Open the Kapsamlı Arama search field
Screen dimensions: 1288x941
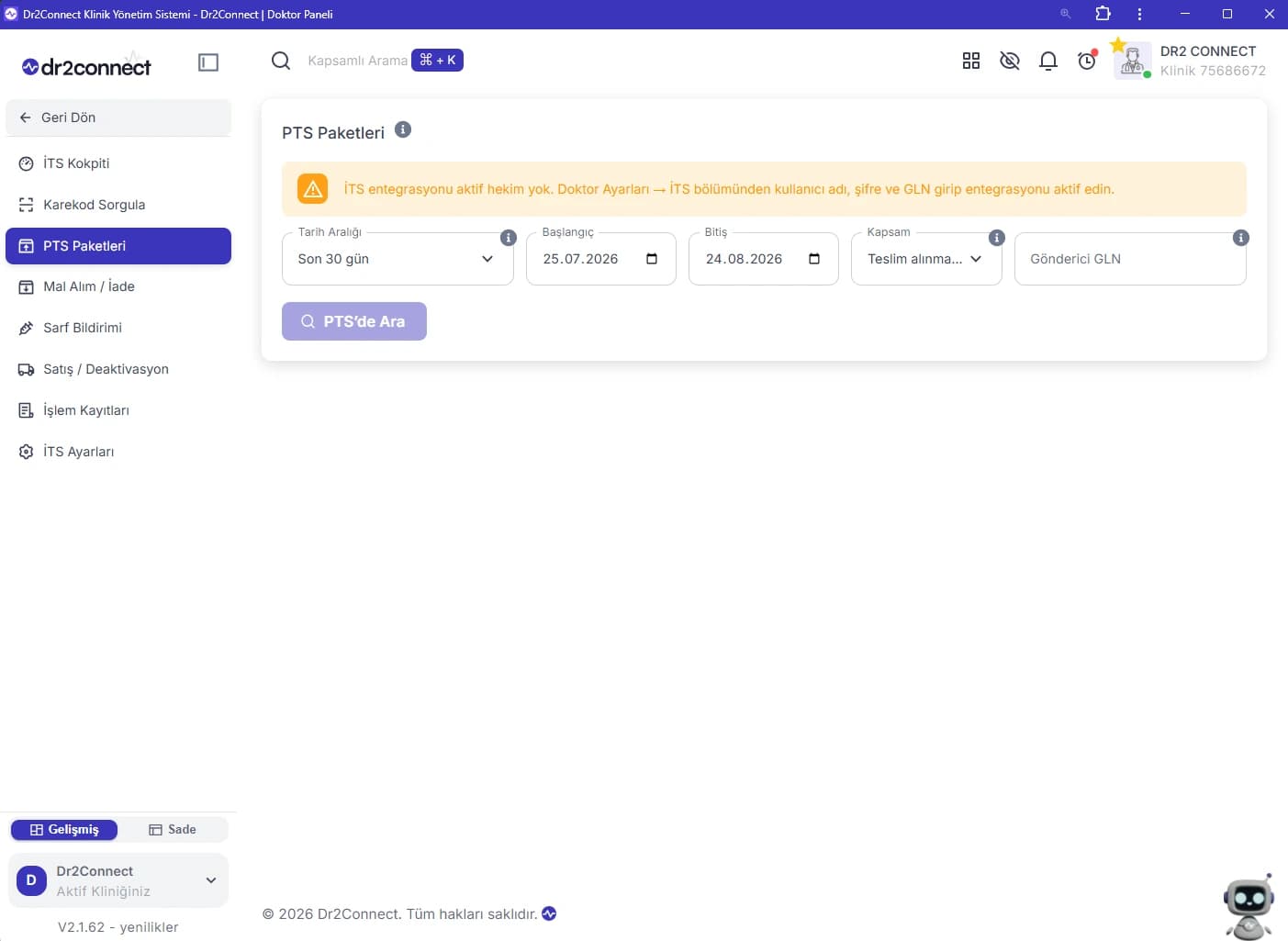(357, 61)
